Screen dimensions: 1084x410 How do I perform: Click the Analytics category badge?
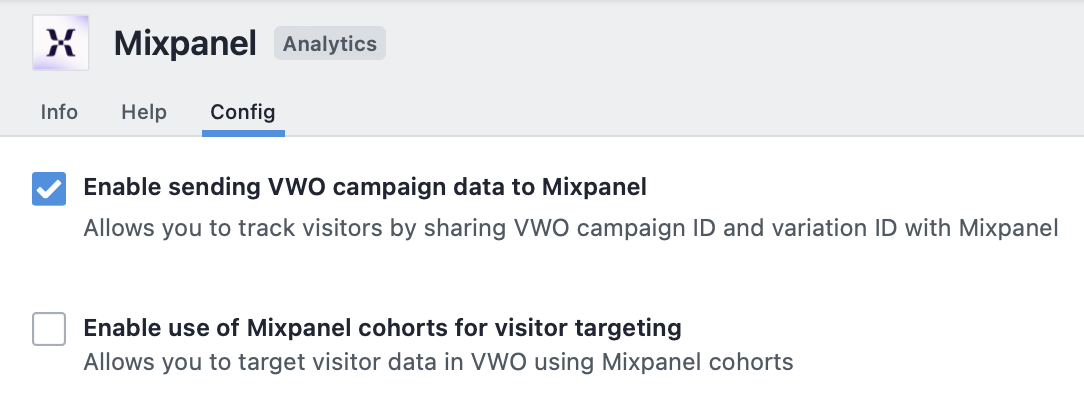coord(330,44)
